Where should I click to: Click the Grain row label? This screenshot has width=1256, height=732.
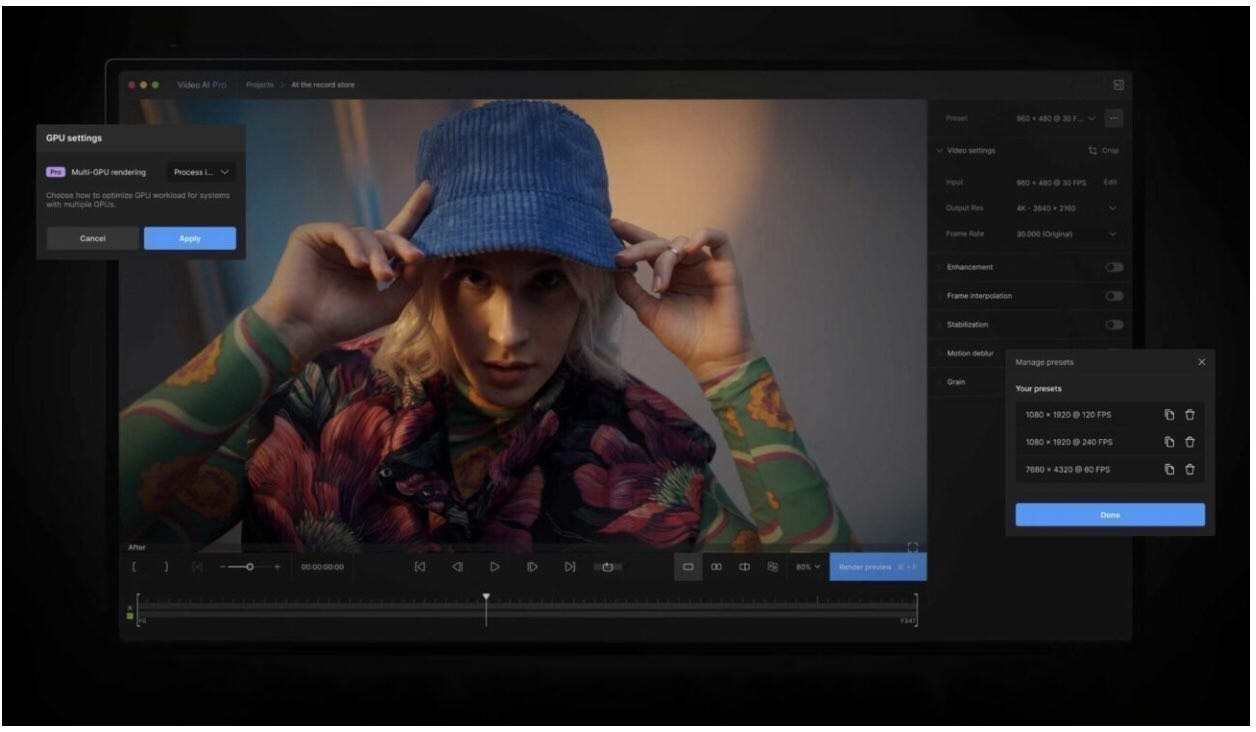pos(956,381)
